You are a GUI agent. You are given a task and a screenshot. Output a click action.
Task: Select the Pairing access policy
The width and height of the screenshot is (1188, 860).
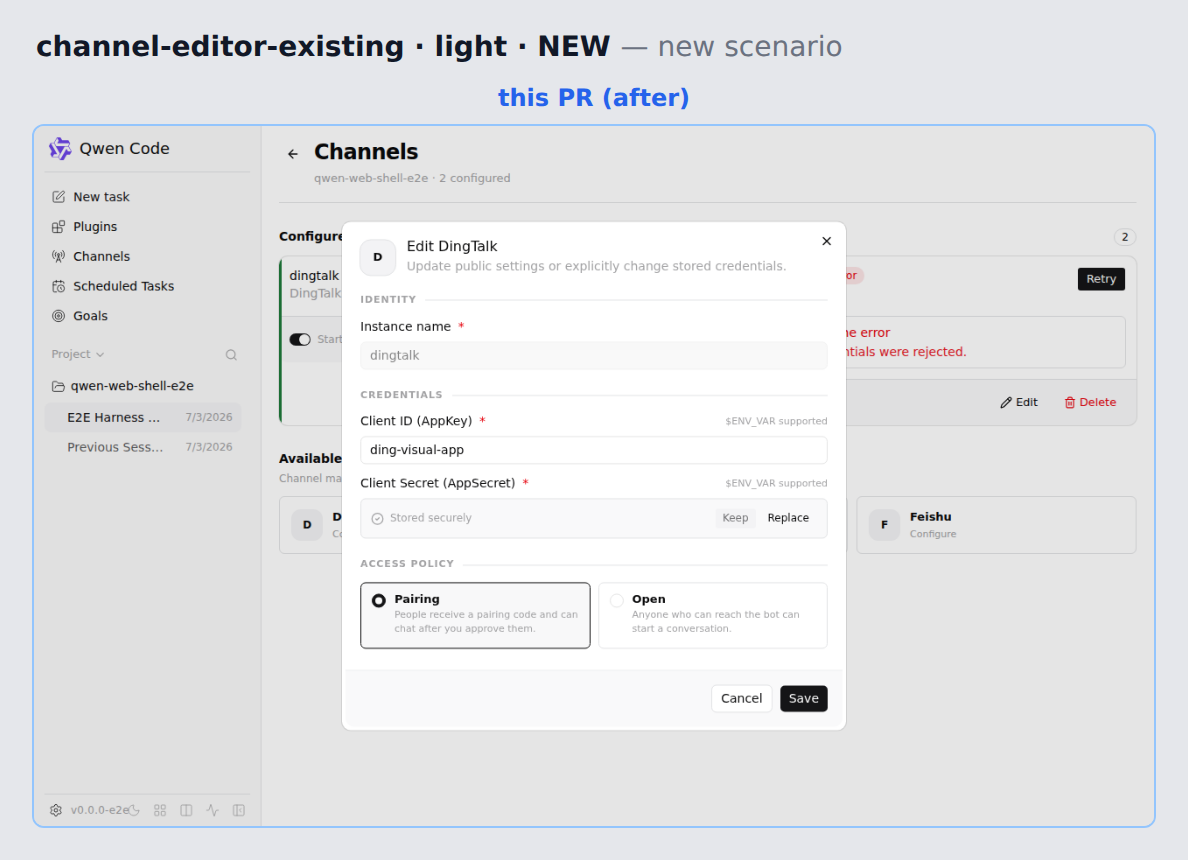[x=475, y=615]
